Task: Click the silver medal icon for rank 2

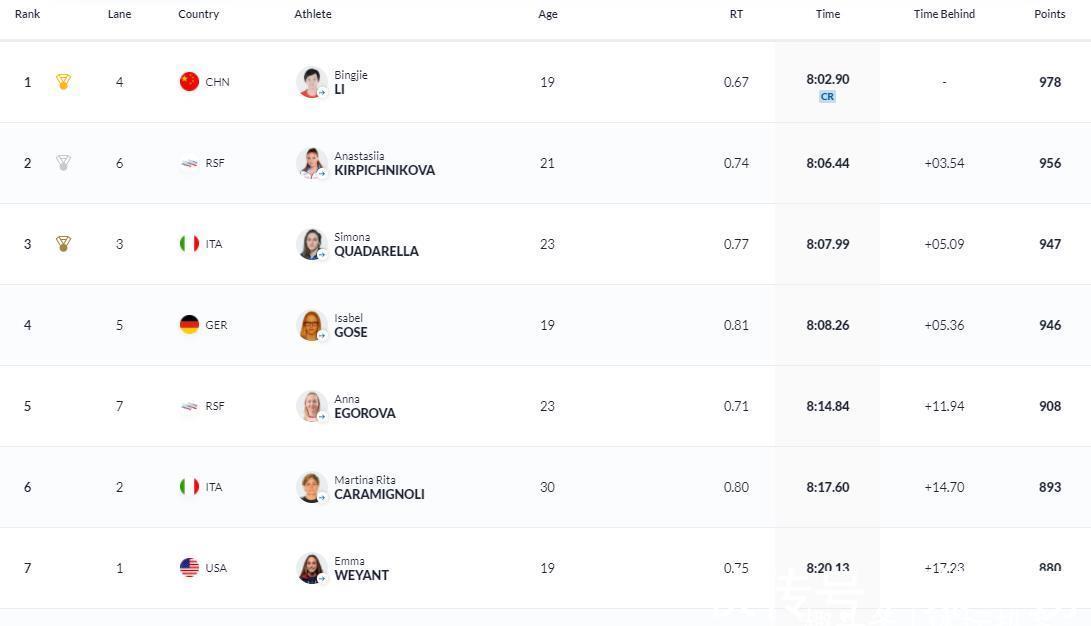Action: tap(63, 163)
